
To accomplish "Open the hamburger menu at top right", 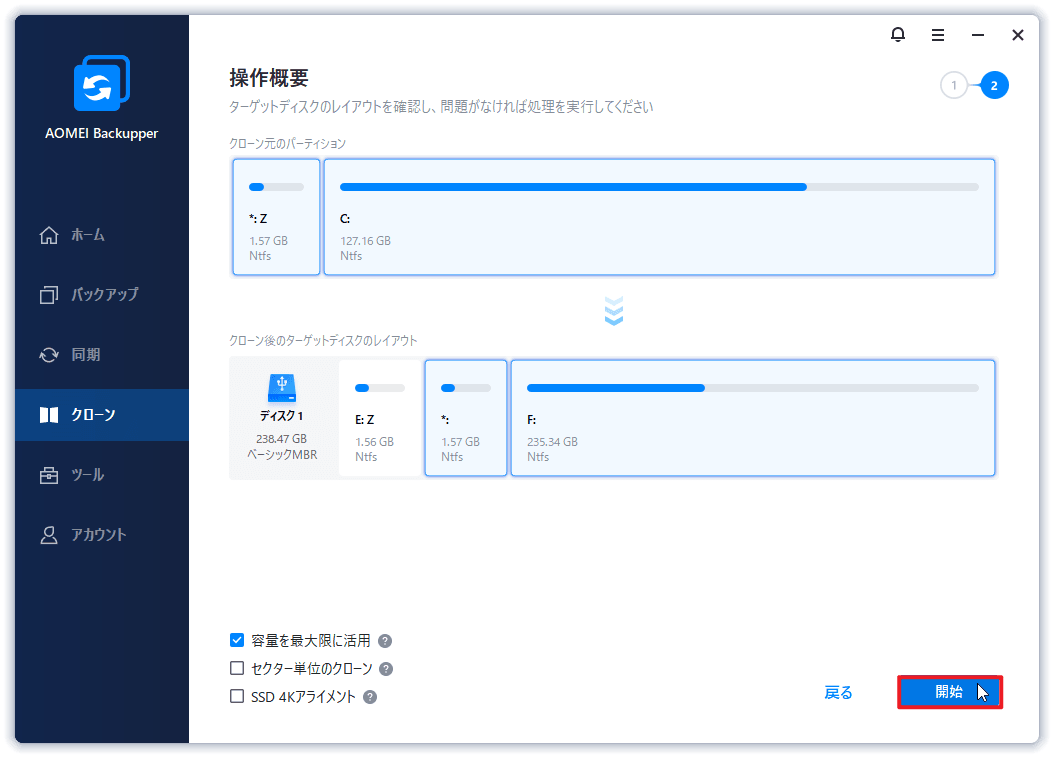I will [937, 34].
